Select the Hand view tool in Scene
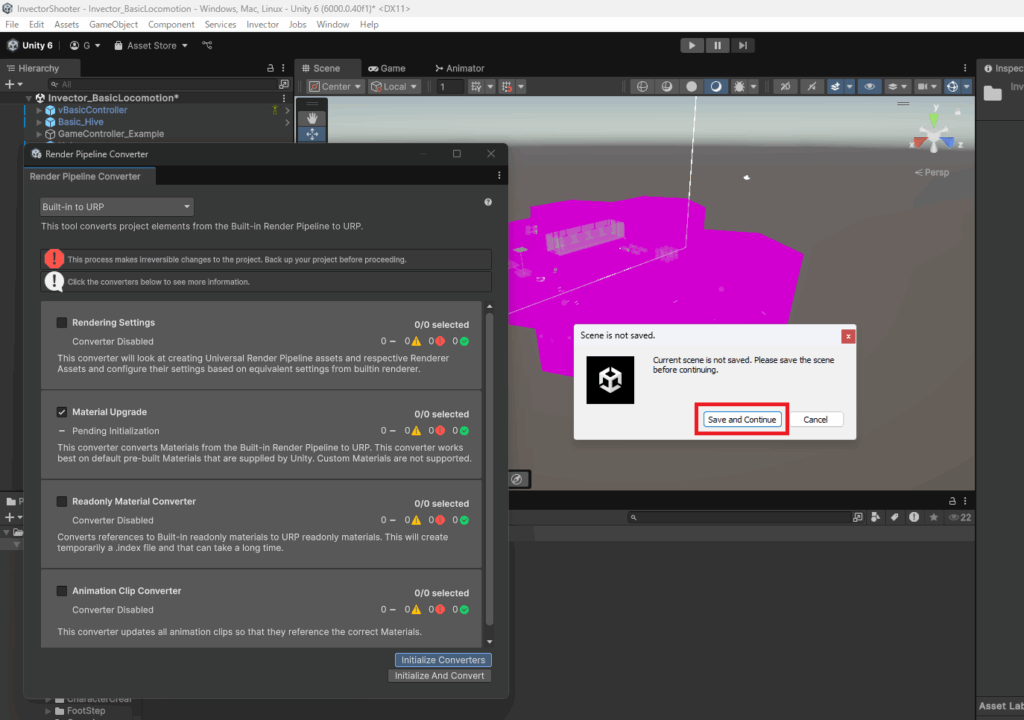 pos(312,118)
